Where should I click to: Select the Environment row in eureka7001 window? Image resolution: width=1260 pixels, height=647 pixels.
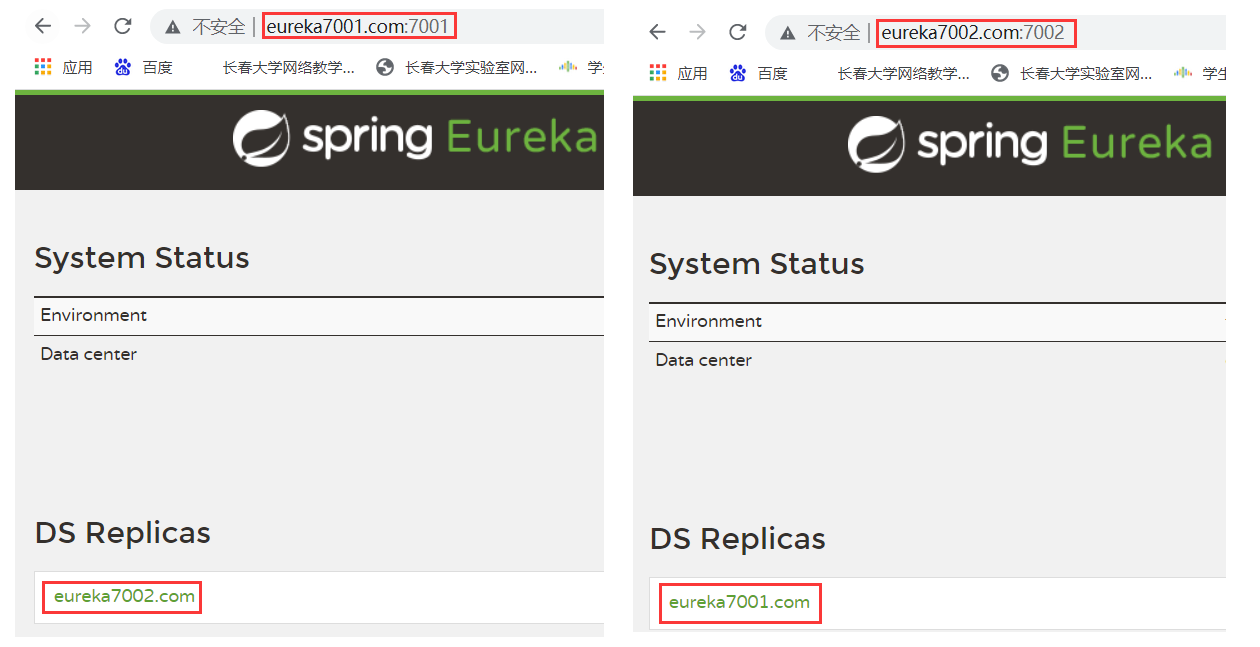click(x=319, y=316)
